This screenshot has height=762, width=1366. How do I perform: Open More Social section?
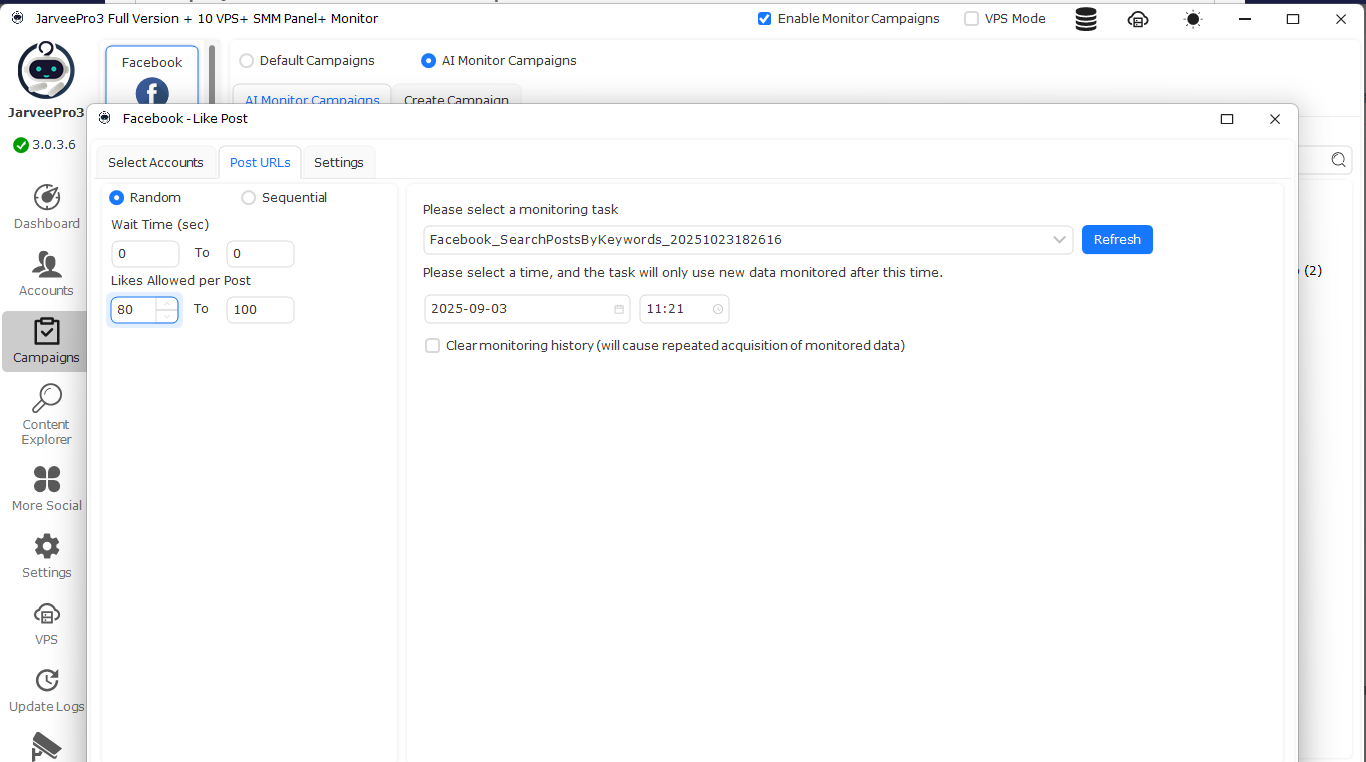46,480
